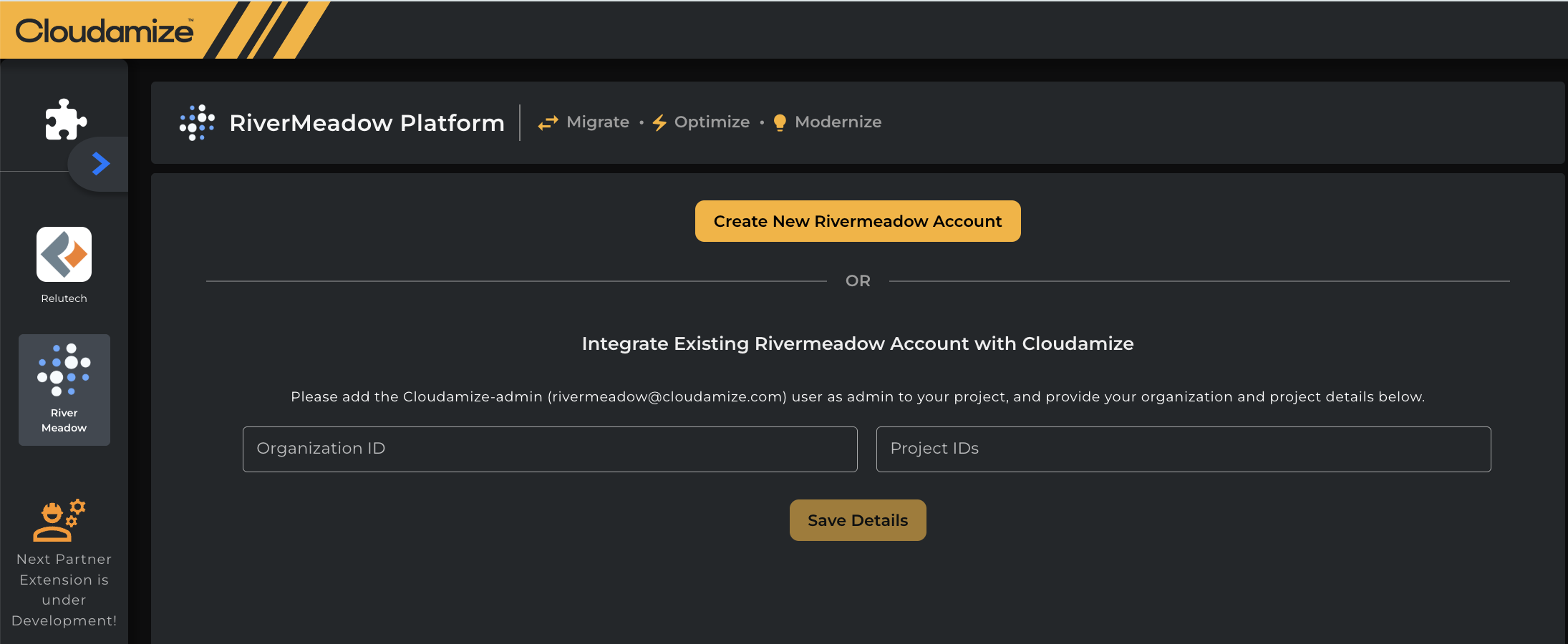Click the worker with gears icon

pyautogui.click(x=59, y=520)
